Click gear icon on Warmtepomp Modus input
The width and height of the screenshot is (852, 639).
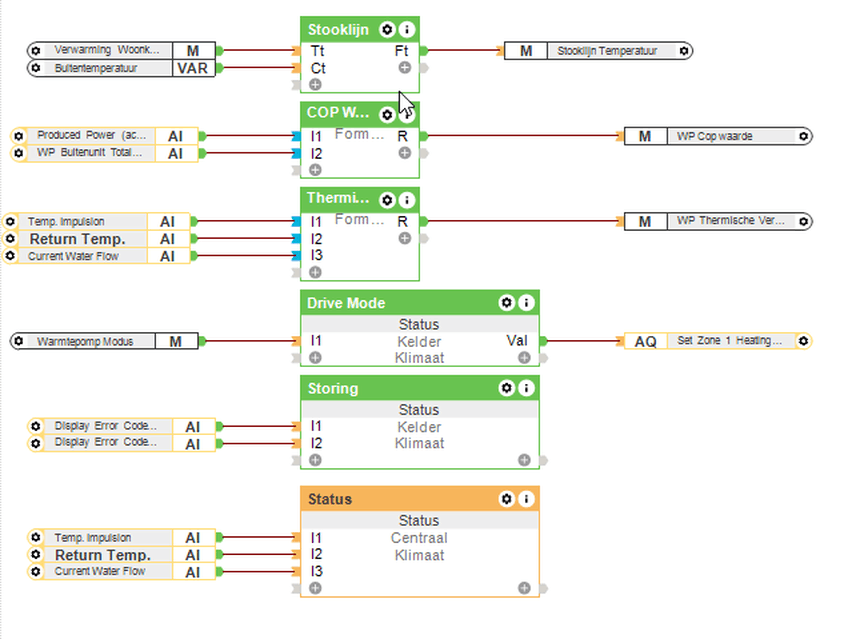pos(18,341)
